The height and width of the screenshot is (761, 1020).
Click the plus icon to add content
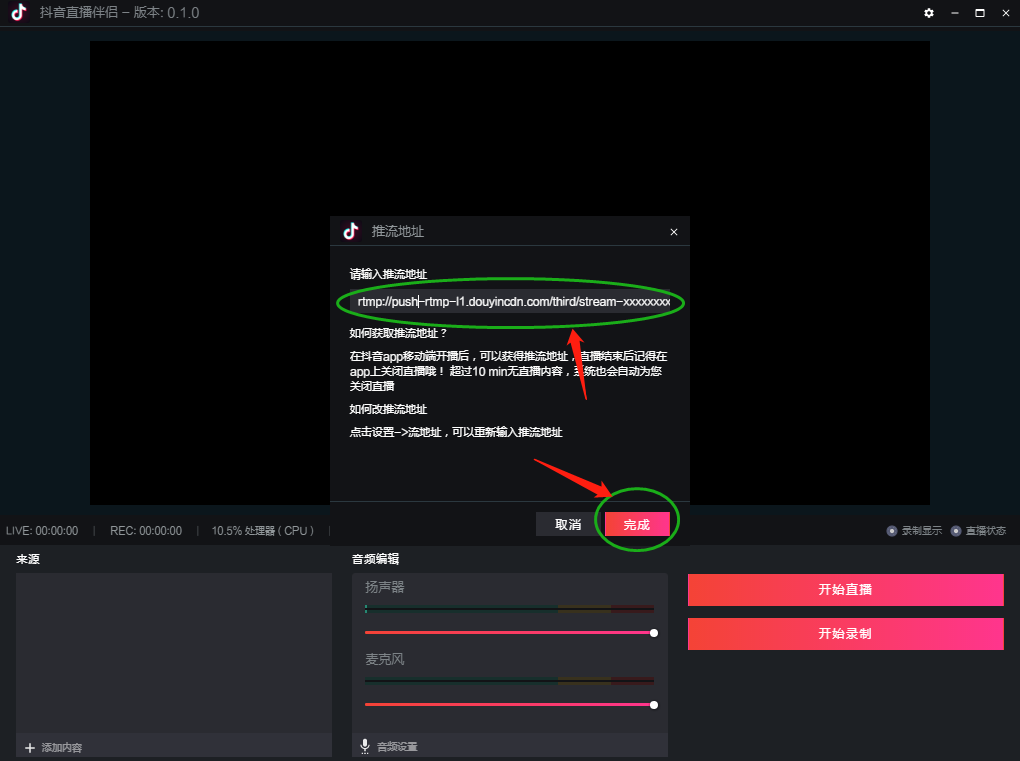30,748
